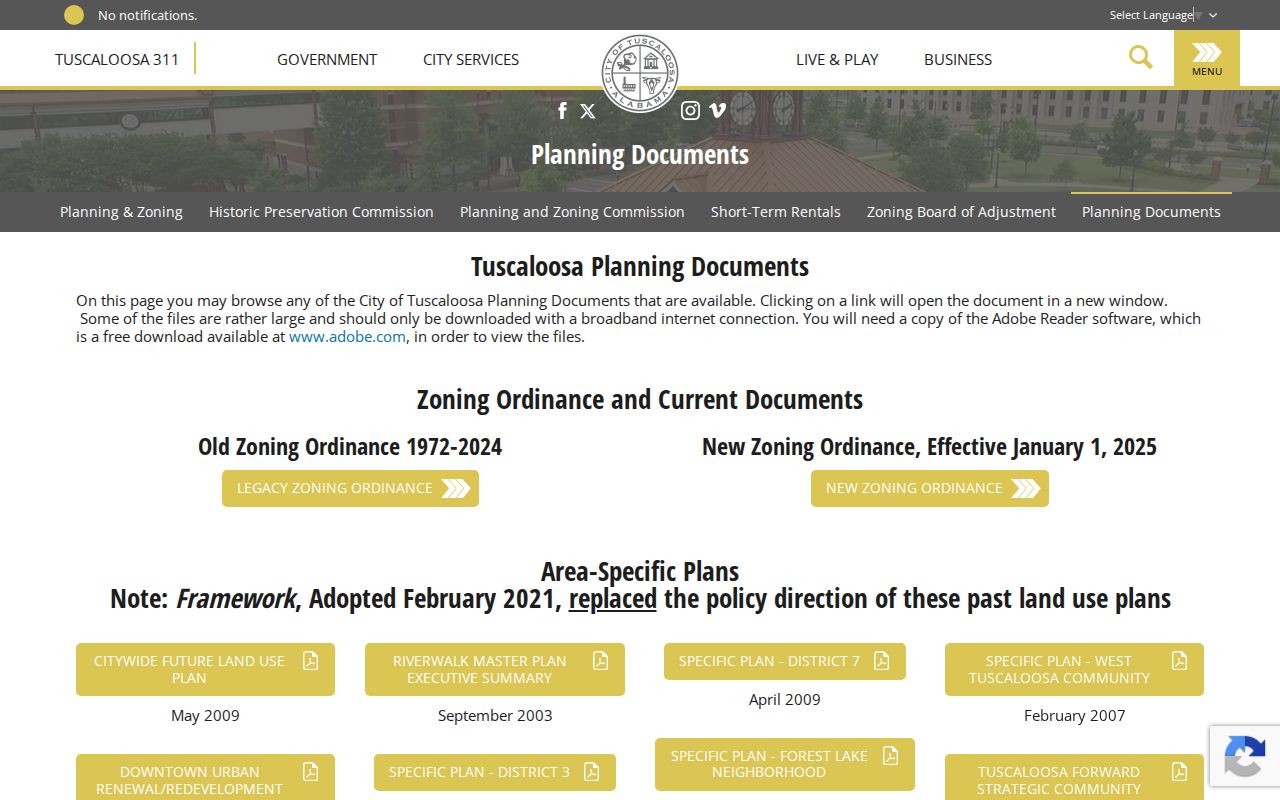Click the PDF icon on Forest Lake Neighborhood
This screenshot has width=1280, height=800.
890,756
